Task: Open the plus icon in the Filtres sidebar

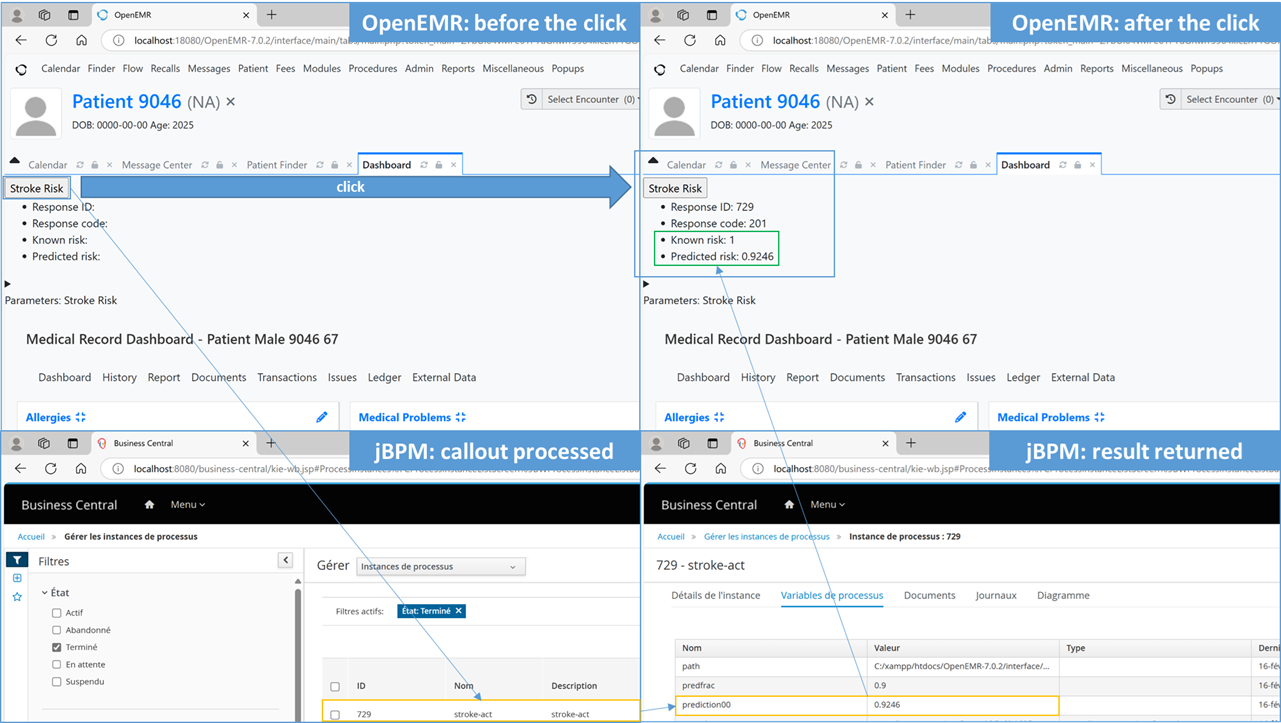Action: point(17,578)
